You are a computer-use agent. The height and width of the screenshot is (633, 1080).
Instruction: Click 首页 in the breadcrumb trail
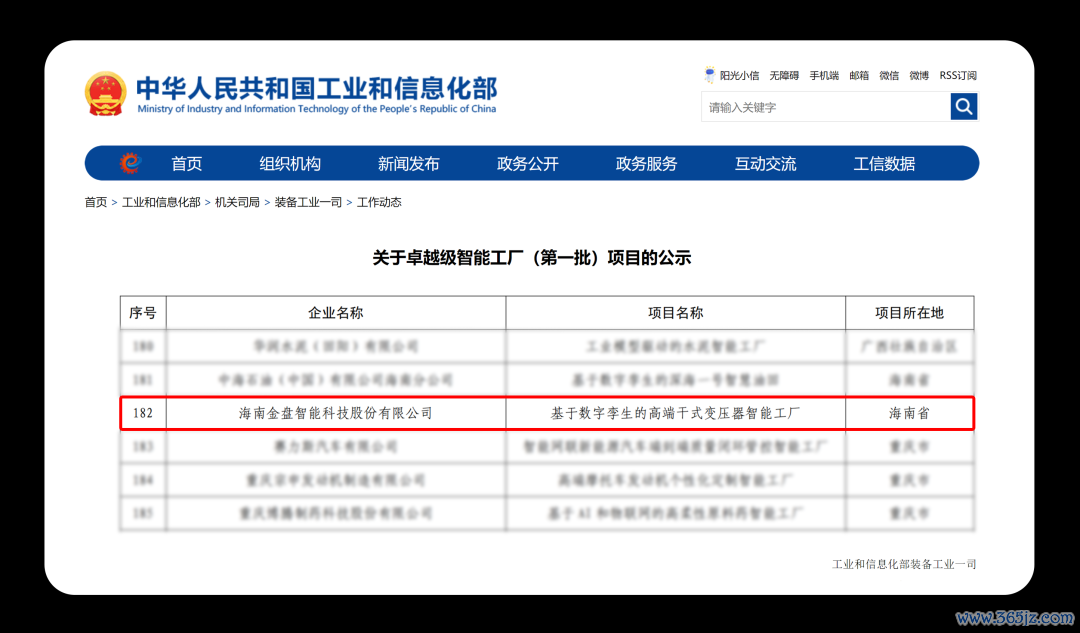pos(96,203)
